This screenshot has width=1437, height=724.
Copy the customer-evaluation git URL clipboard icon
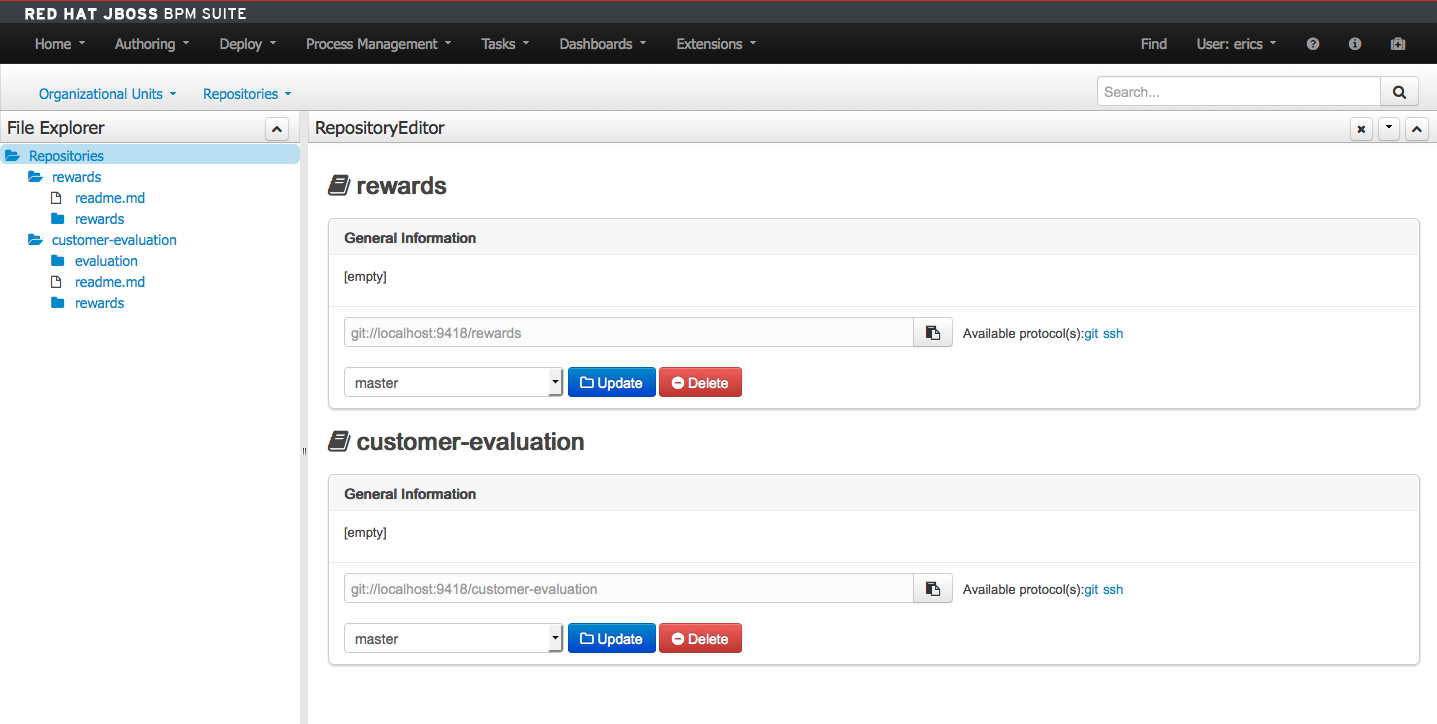(x=932, y=588)
